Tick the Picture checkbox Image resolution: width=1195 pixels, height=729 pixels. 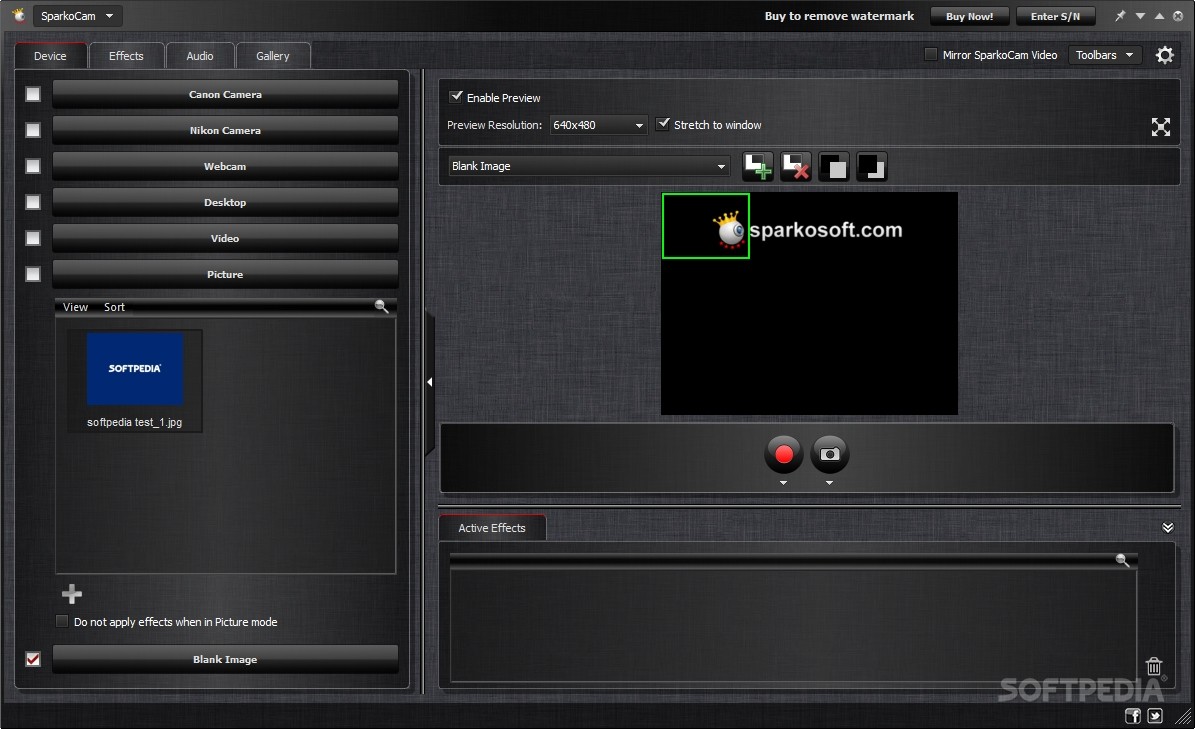click(33, 273)
